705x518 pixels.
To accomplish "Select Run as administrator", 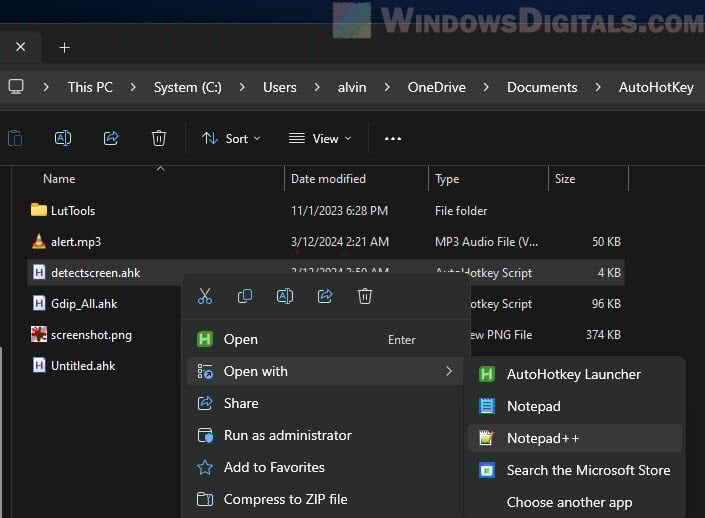I will click(325, 435).
